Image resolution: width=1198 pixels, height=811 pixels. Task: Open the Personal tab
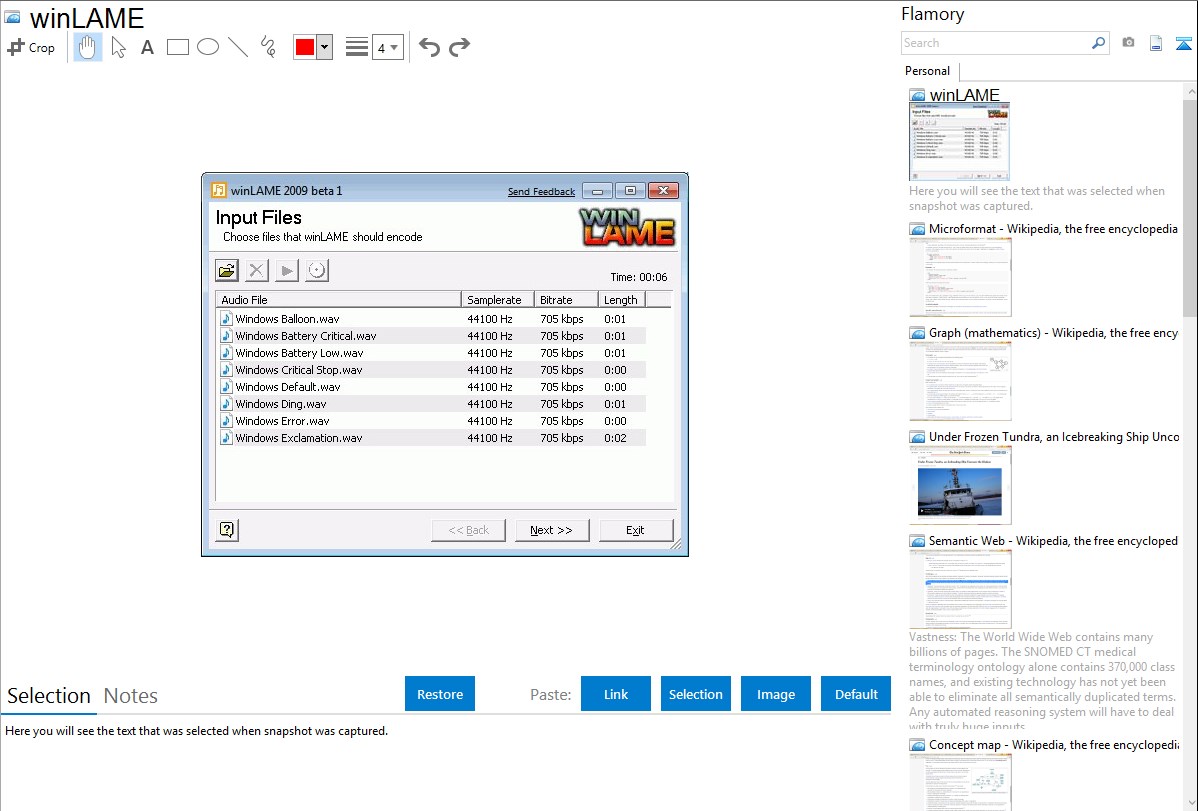(927, 71)
